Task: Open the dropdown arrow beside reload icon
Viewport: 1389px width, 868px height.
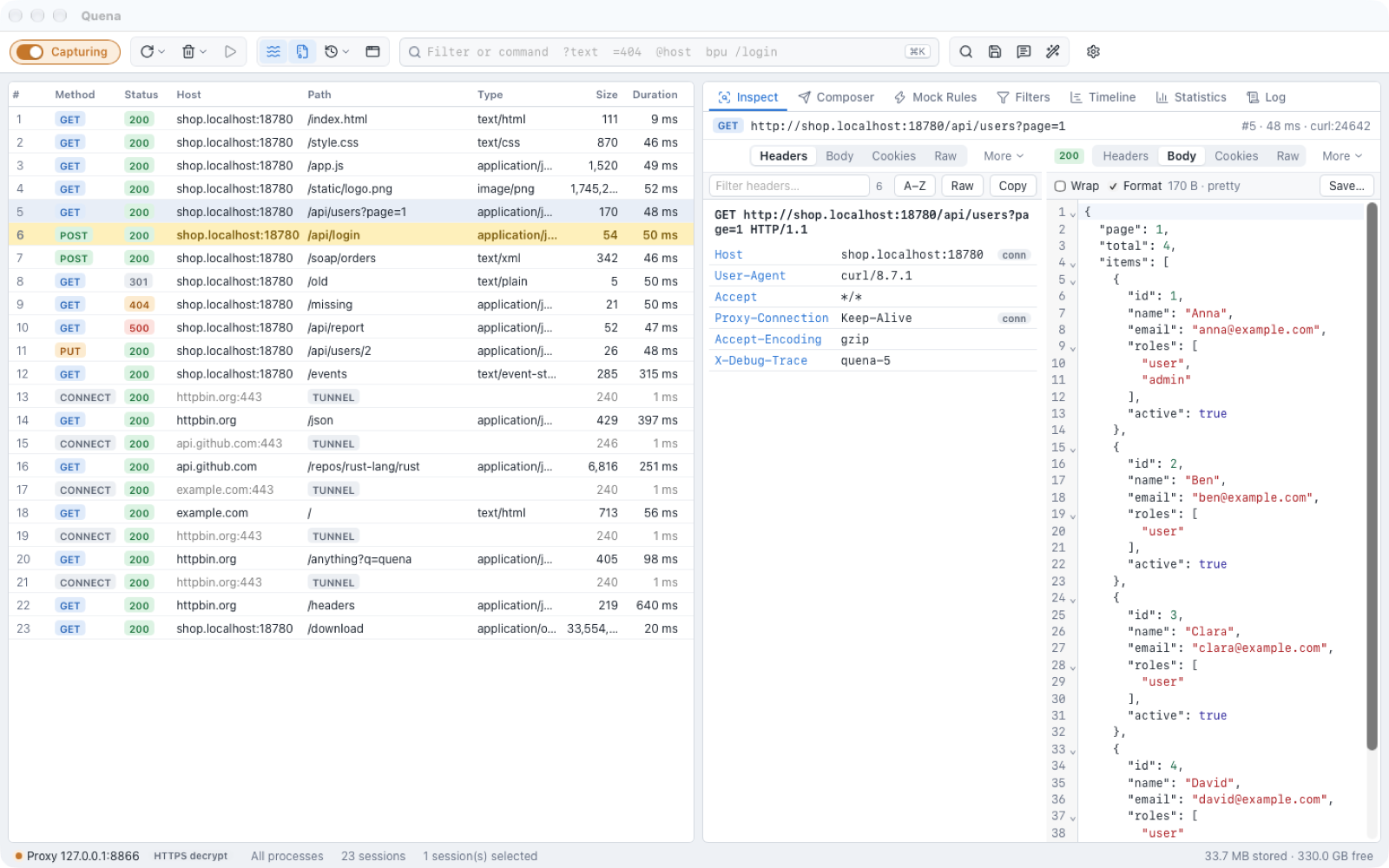Action: [x=161, y=52]
